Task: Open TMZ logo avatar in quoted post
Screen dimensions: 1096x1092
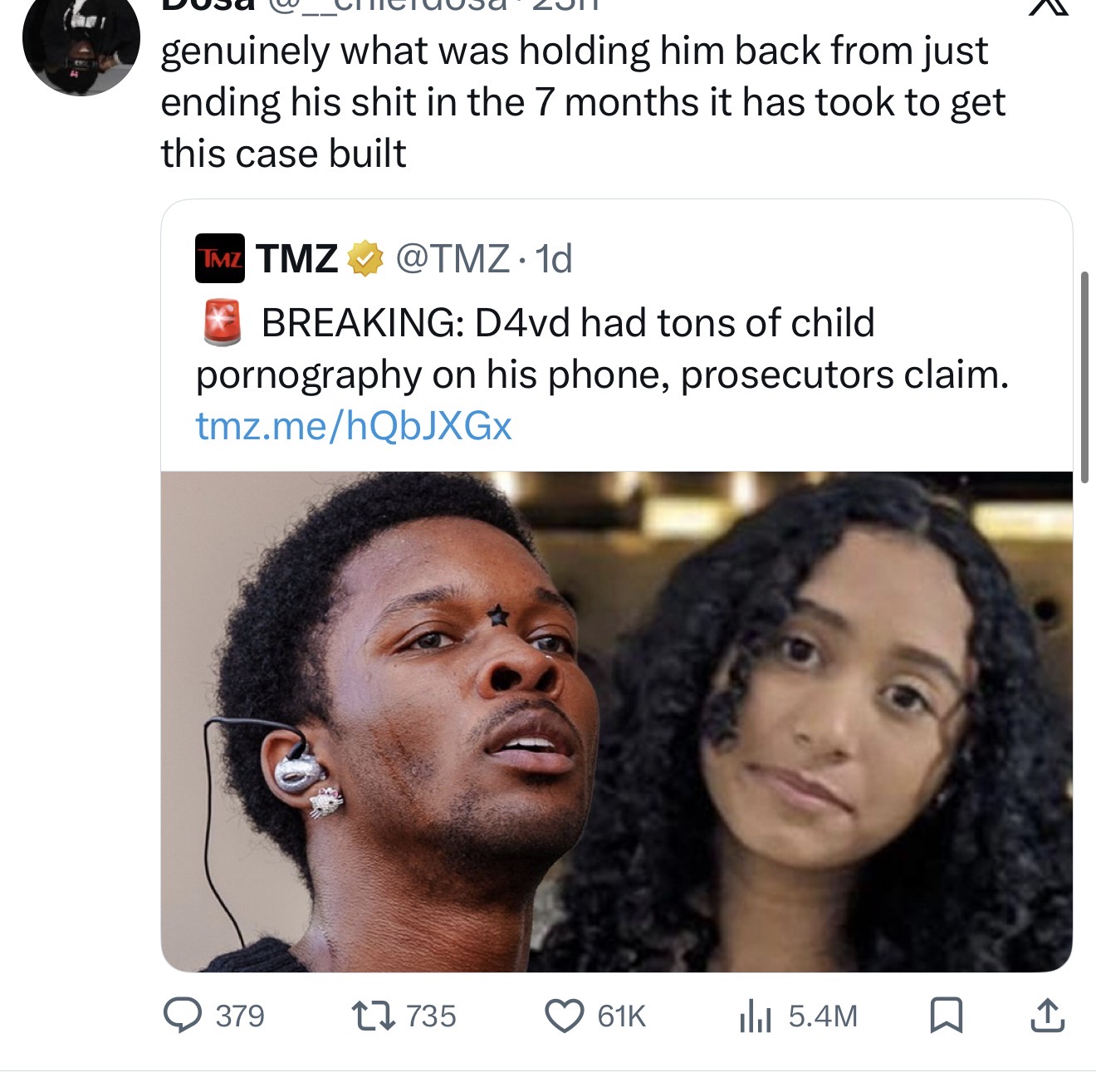Action: [x=220, y=258]
